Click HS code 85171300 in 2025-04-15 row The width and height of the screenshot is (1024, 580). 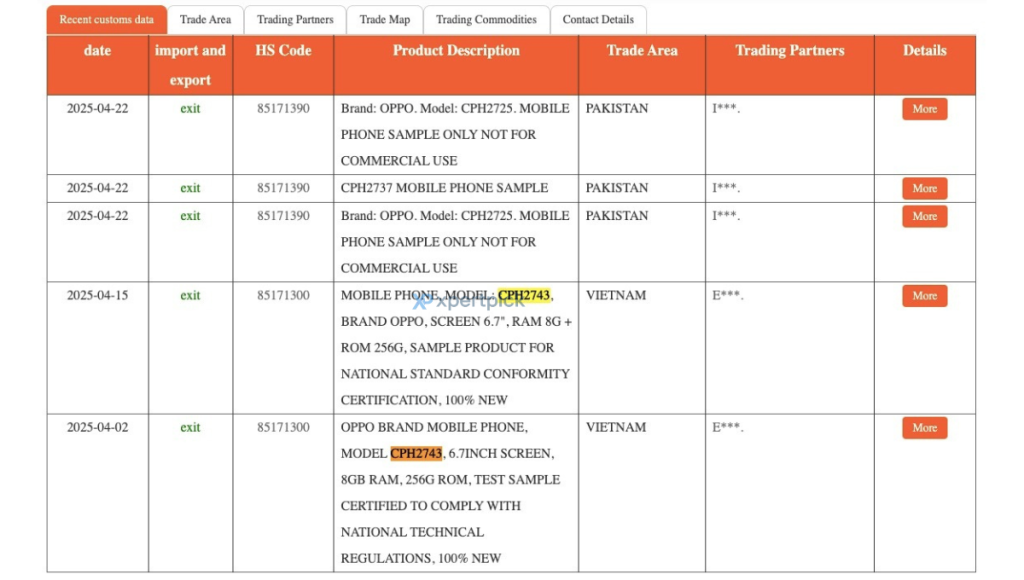(x=283, y=295)
